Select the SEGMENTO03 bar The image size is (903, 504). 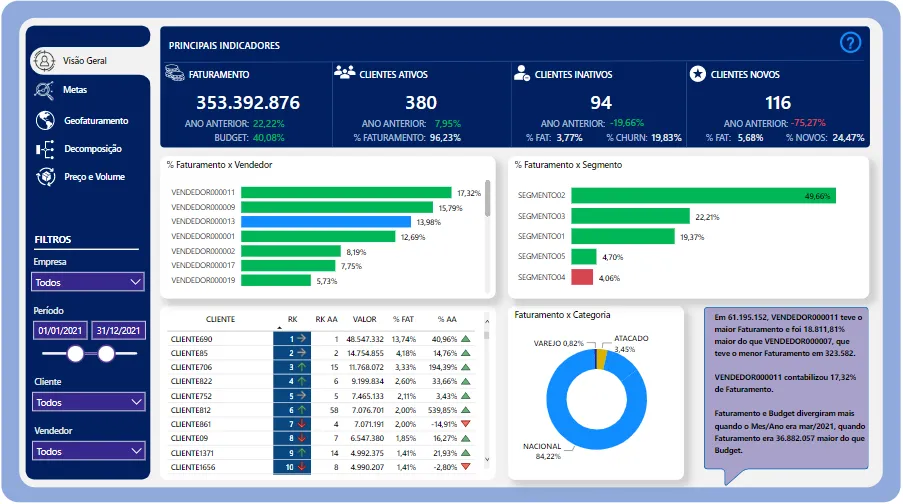point(631,216)
